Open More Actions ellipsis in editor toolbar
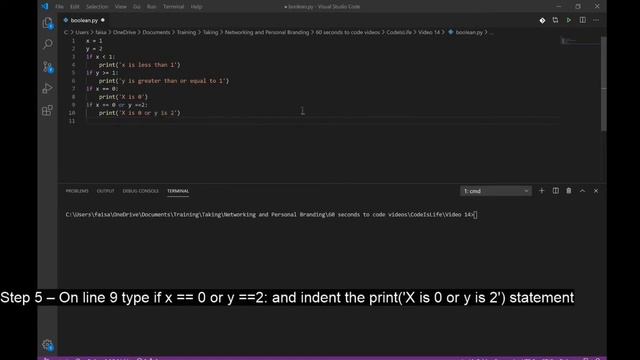640x360 pixels. tap(596, 20)
